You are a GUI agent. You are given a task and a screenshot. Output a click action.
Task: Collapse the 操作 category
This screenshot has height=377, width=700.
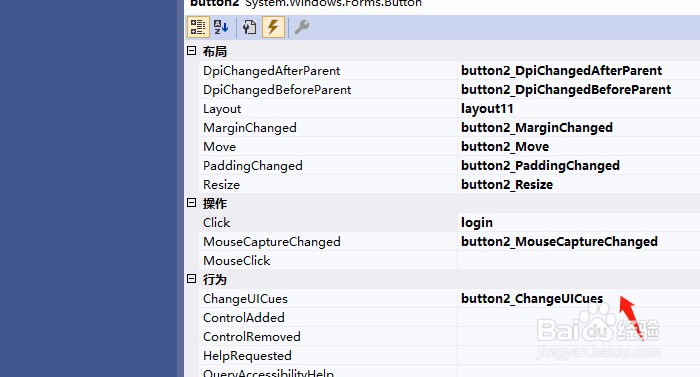click(x=192, y=203)
